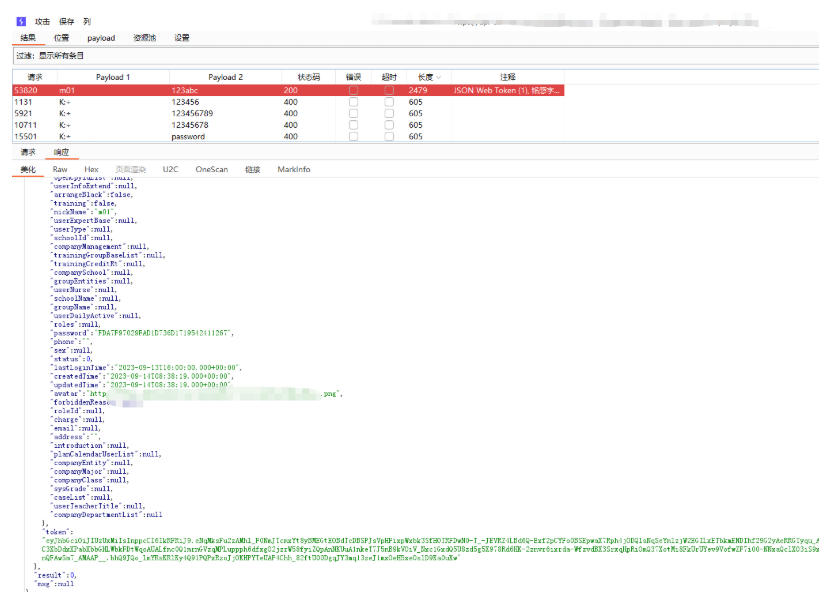Click the "result":0 line in response
Viewport: 830px width, 594px height.
click(x=56, y=575)
